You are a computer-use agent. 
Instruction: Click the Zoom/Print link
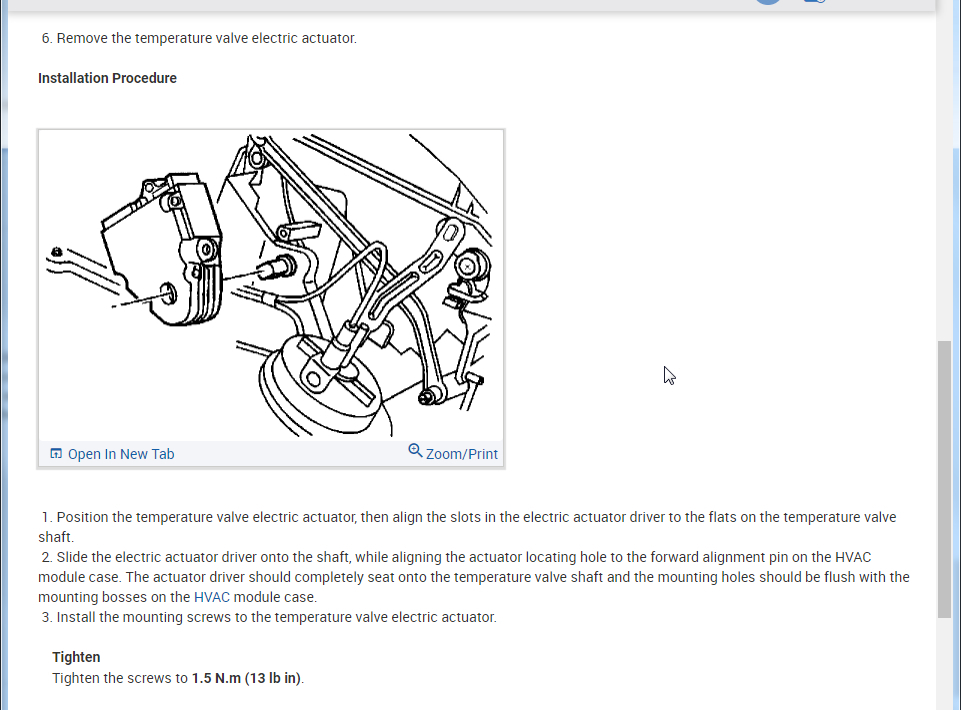[x=462, y=454]
